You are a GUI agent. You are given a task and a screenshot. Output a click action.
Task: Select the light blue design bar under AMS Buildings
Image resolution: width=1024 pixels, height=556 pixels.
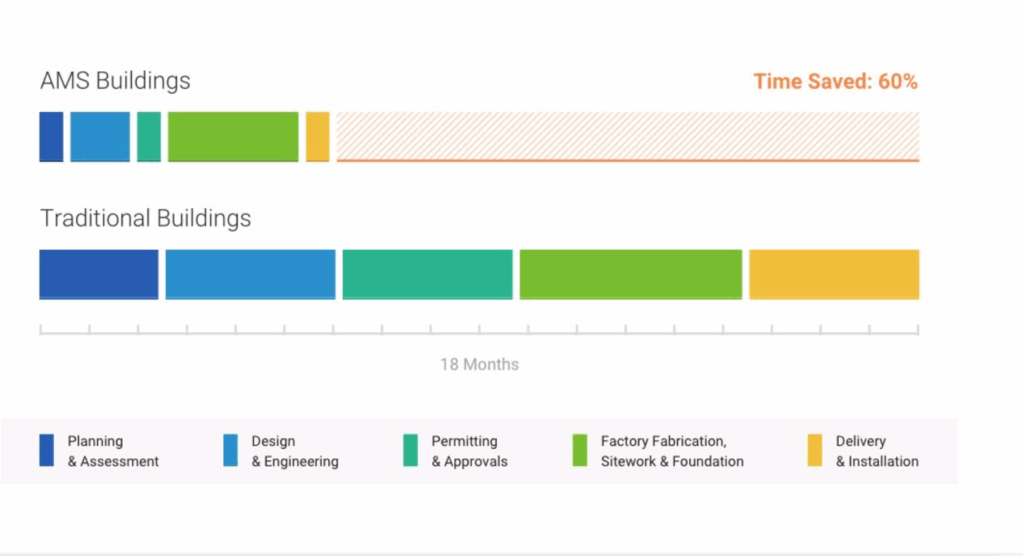tap(100, 137)
